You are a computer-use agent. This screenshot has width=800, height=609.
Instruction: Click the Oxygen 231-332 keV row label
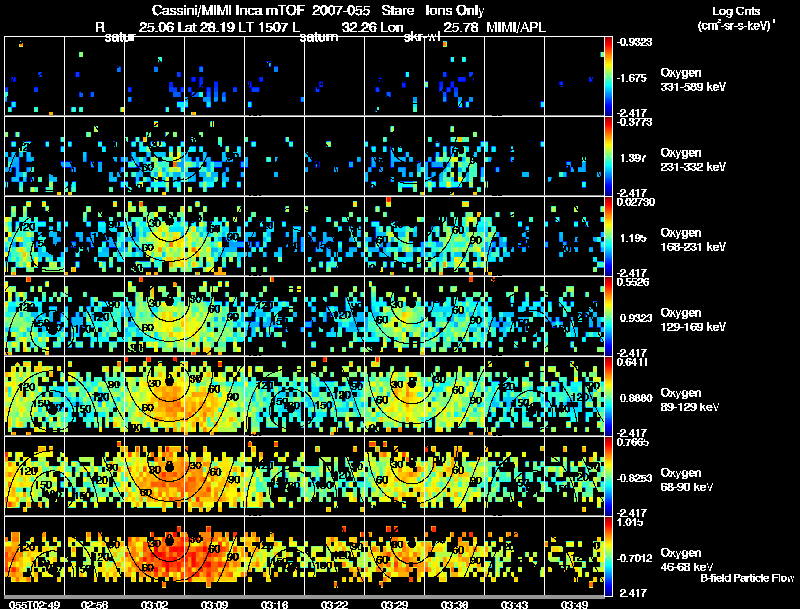693,160
